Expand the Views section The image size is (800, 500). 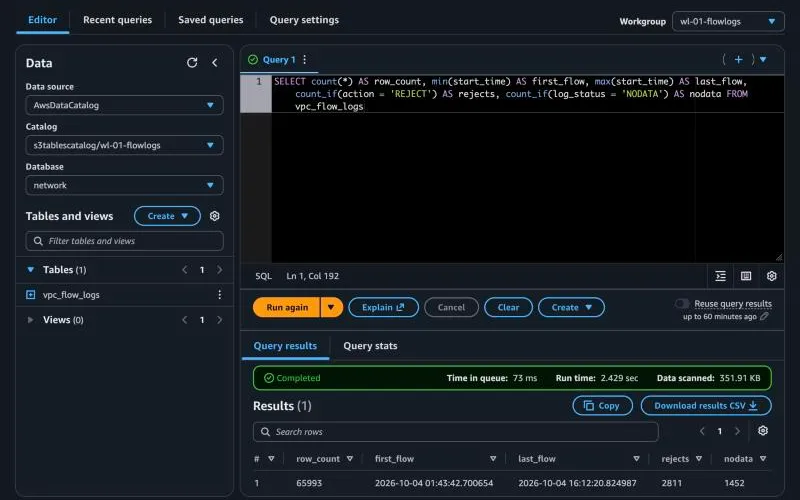click(31, 319)
